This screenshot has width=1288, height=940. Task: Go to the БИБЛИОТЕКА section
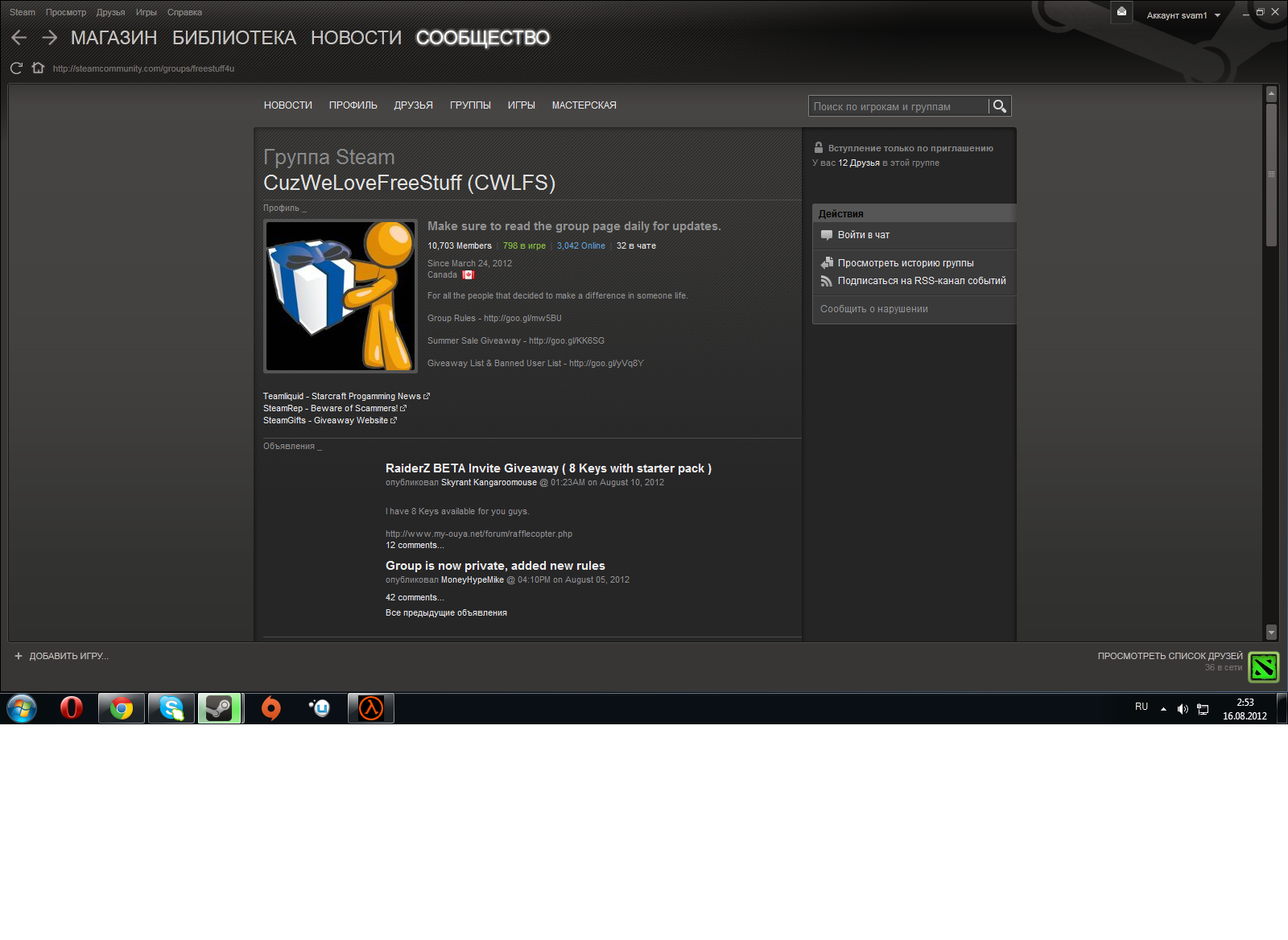click(234, 38)
